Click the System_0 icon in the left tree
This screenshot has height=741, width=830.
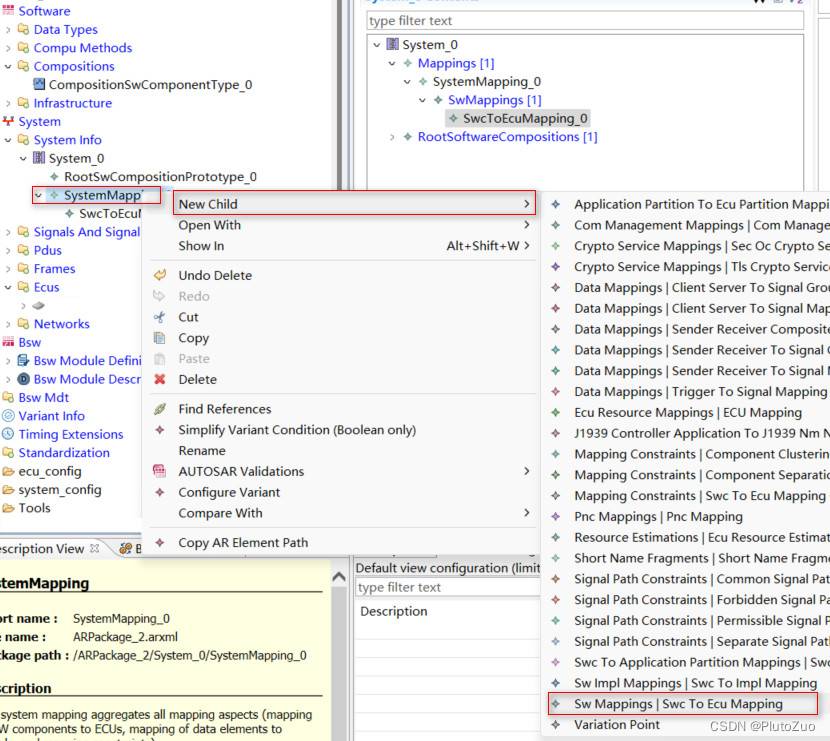pyautogui.click(x=39, y=158)
